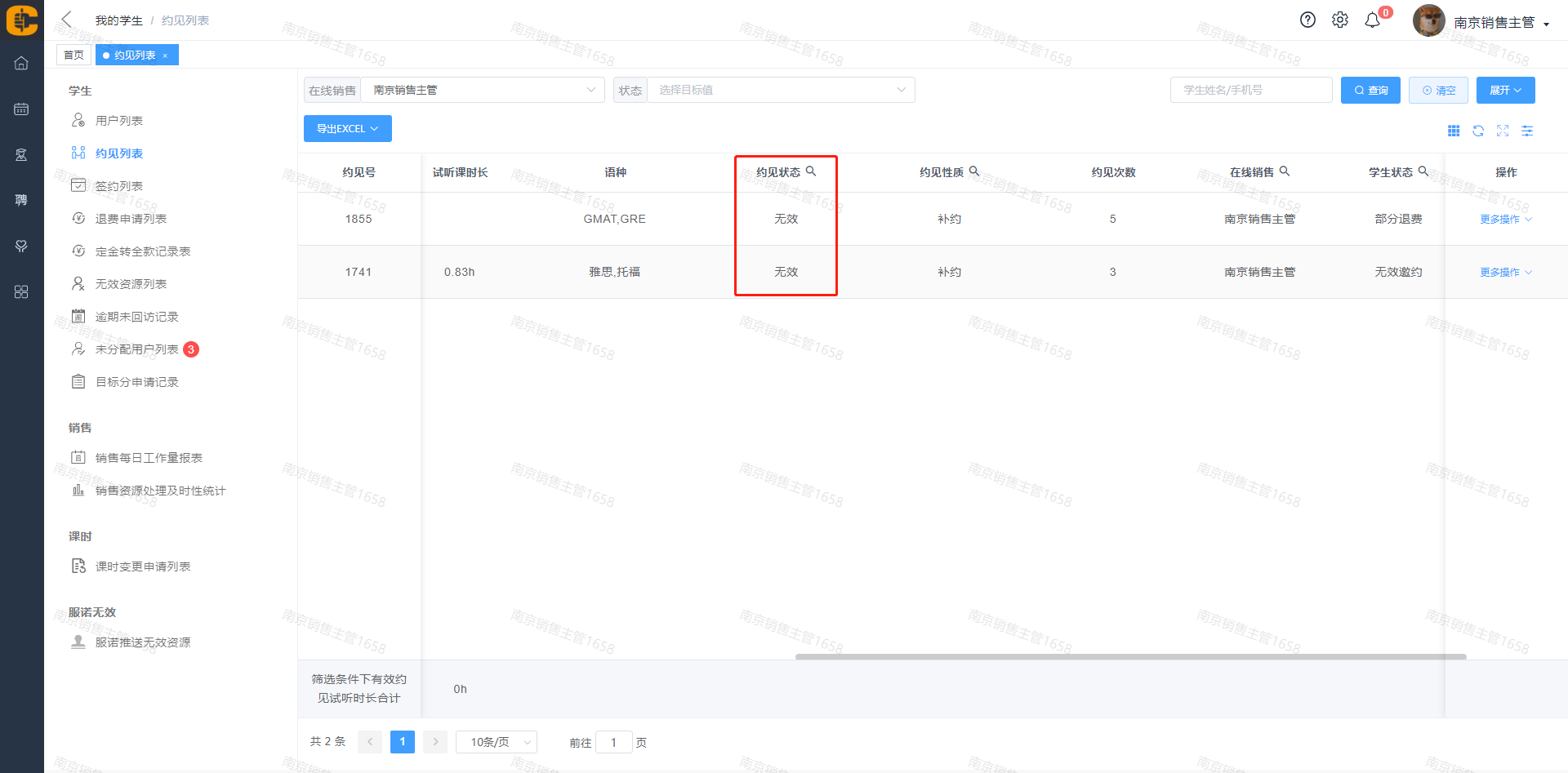The width and height of the screenshot is (1568, 773).
Task: Open 签约列表 in the side menu
Action: (x=119, y=186)
